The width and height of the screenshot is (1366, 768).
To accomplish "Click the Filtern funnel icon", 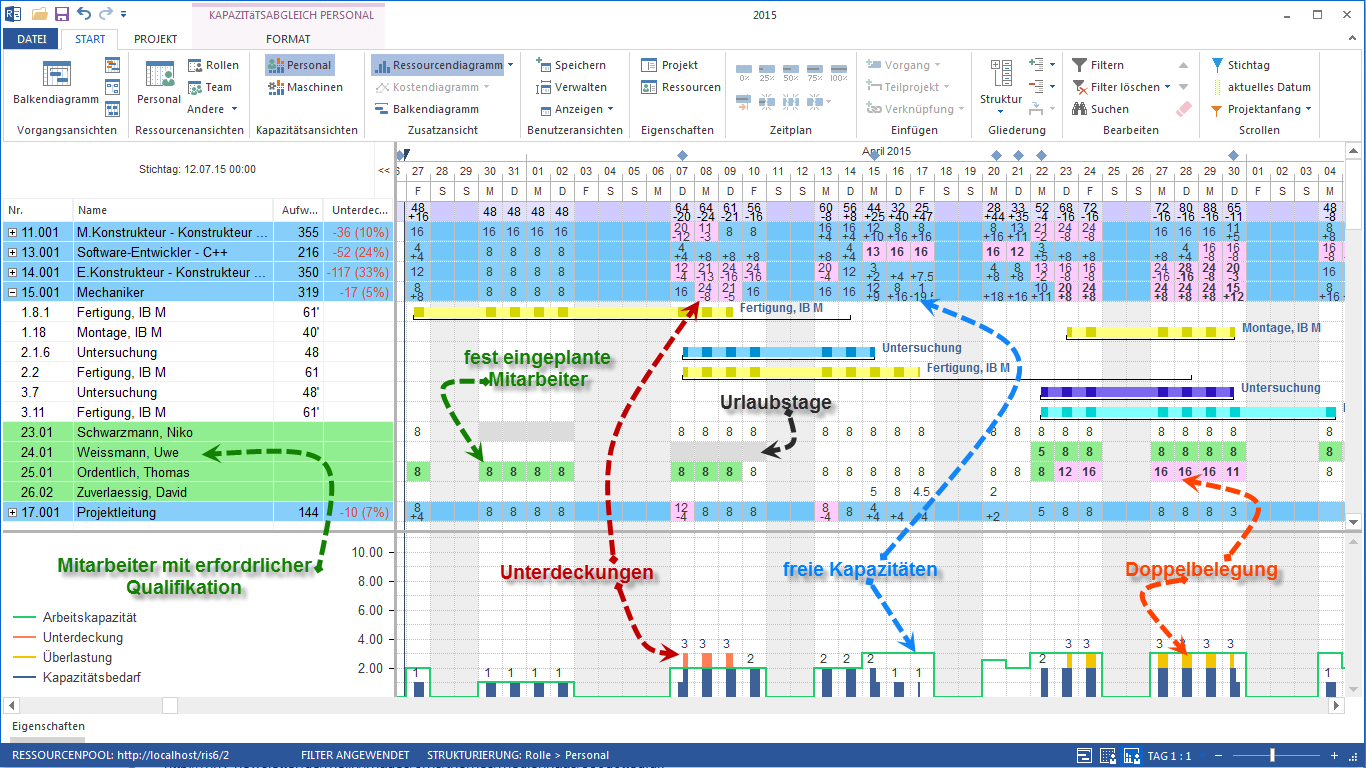I will (1080, 65).
